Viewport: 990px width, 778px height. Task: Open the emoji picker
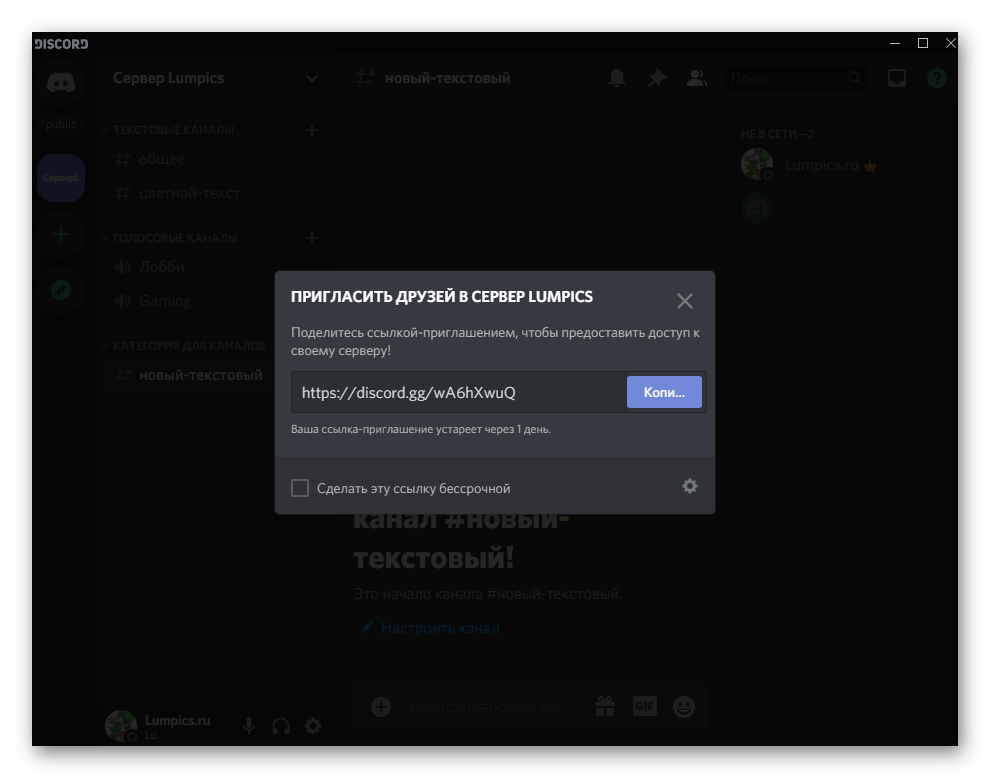[x=684, y=707]
